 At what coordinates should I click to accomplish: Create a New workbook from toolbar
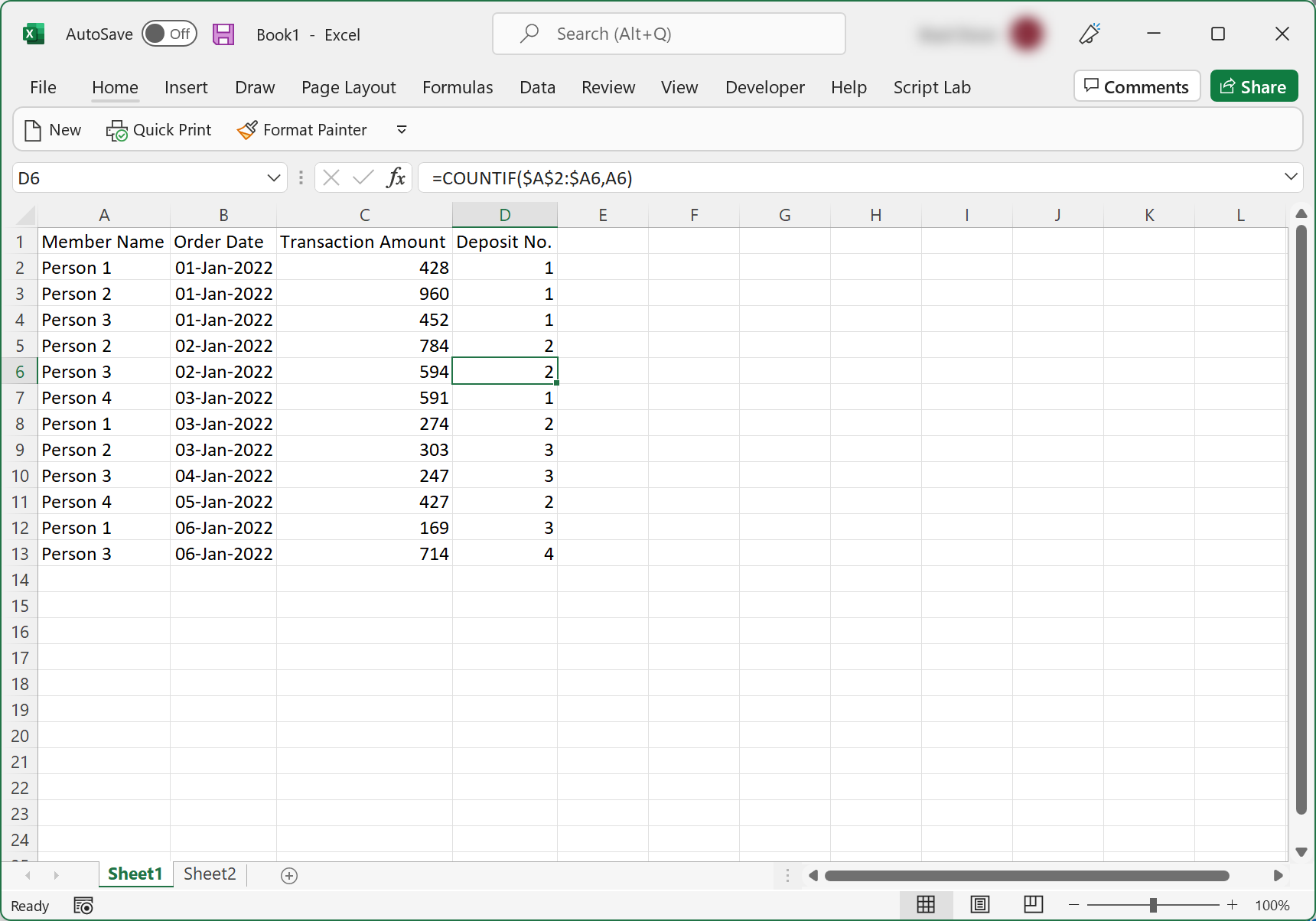53,130
